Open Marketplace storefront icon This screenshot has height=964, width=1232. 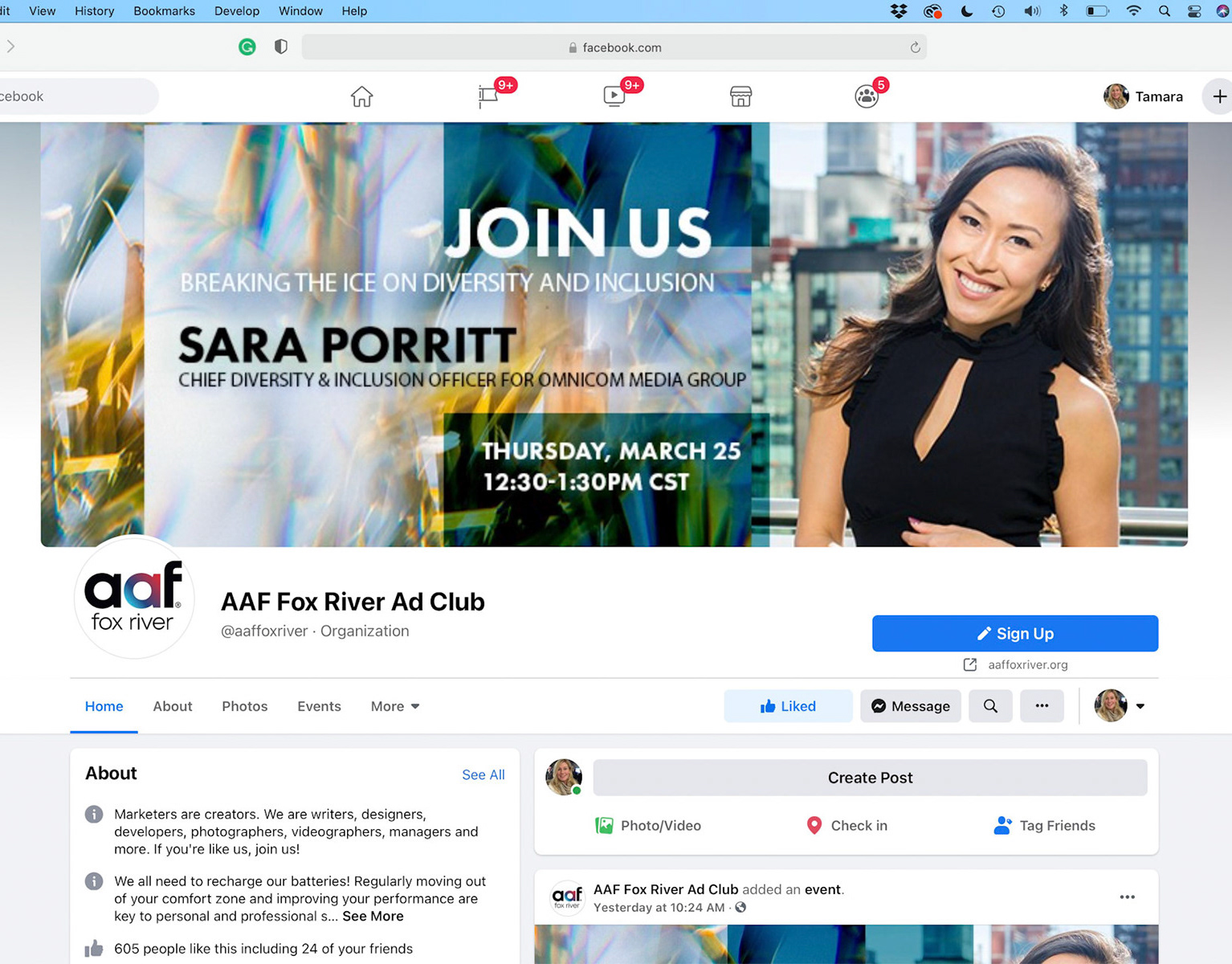tap(740, 96)
